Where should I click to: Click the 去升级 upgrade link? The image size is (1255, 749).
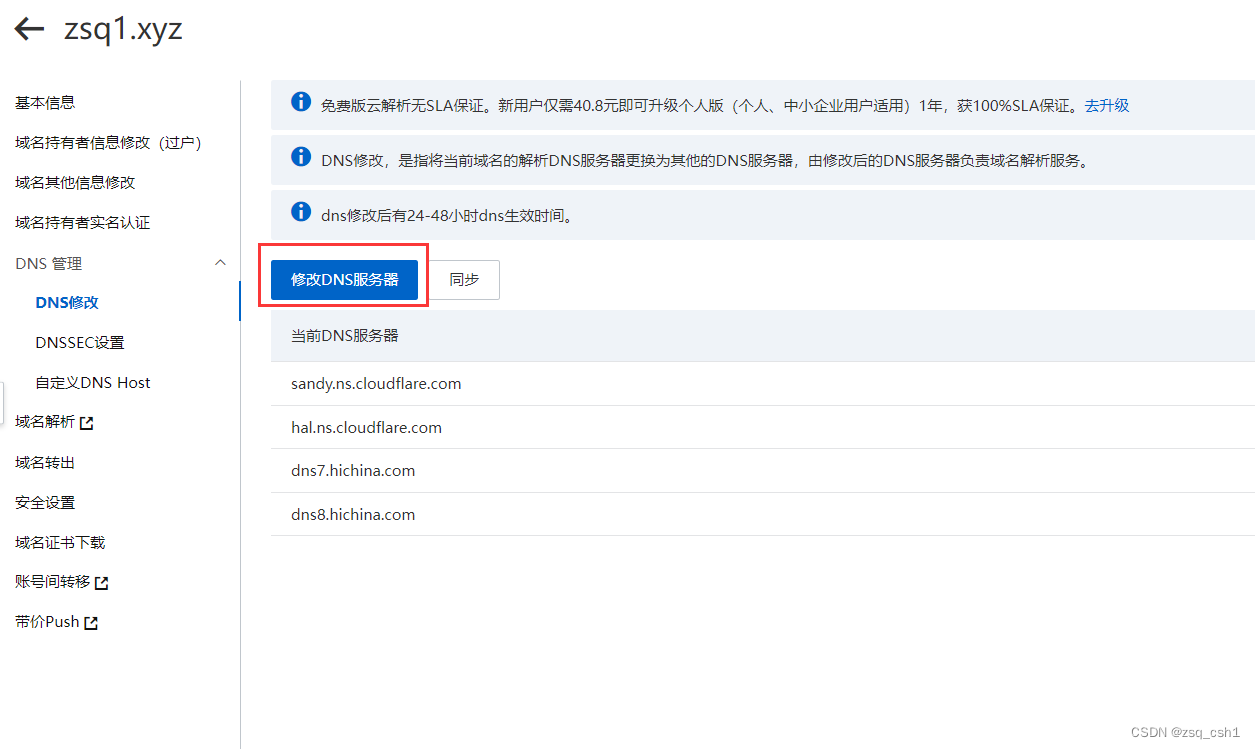(1107, 104)
